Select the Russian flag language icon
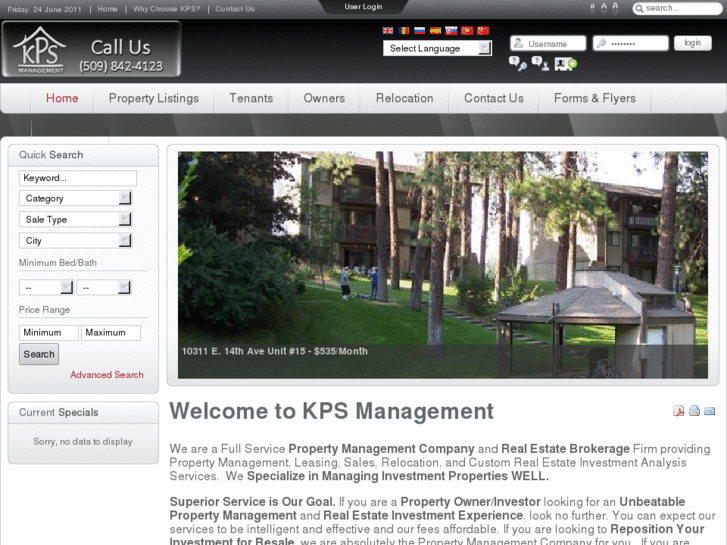727x545 pixels. point(420,31)
